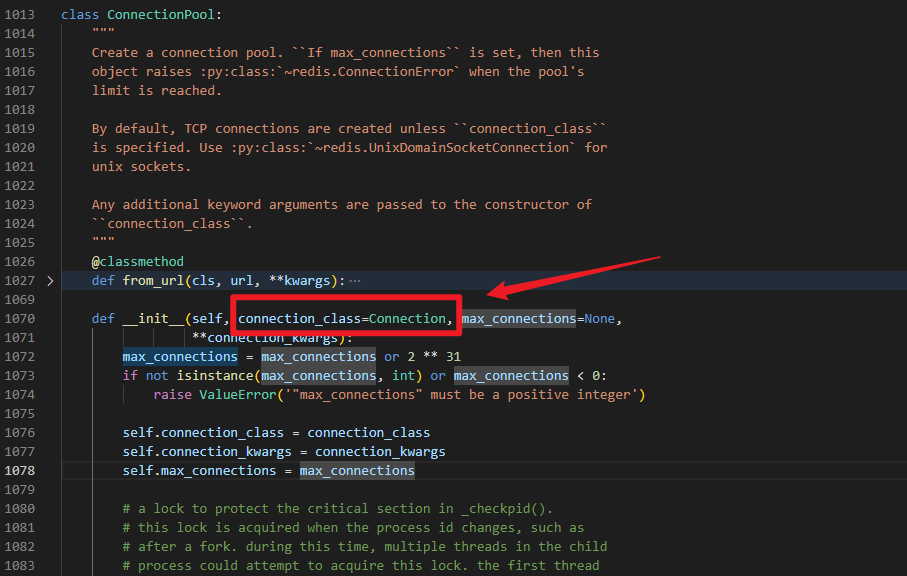This screenshot has height=576, width=907.
Task: Place cursor at end of line 1078
Action: point(415,471)
